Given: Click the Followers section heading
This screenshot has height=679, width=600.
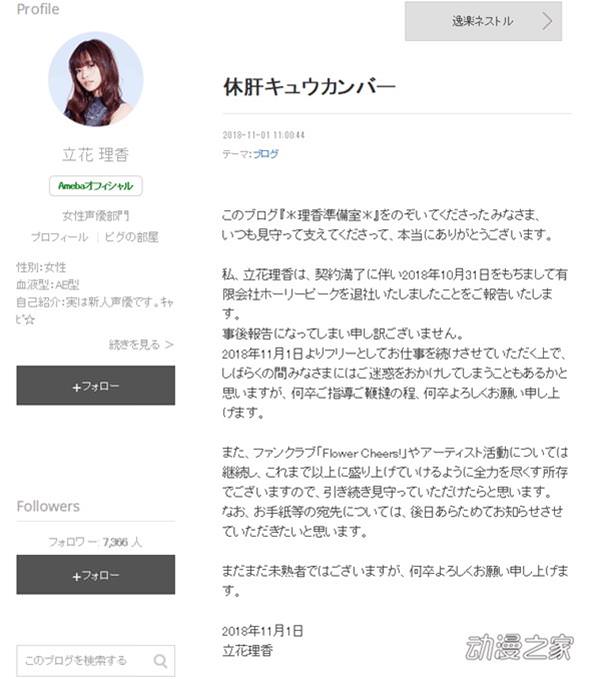Looking at the screenshot, I should (x=48, y=506).
